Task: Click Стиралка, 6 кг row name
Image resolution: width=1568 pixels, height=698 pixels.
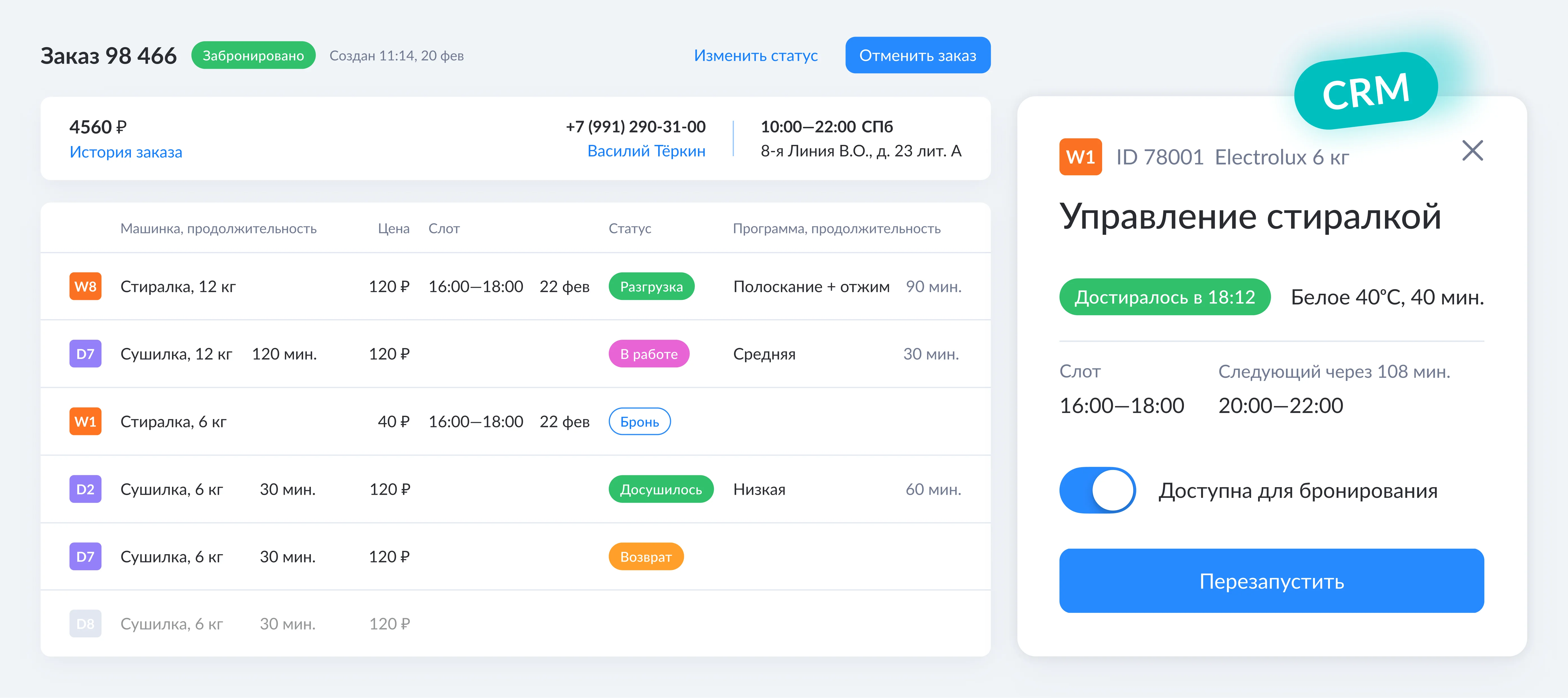Action: click(173, 422)
